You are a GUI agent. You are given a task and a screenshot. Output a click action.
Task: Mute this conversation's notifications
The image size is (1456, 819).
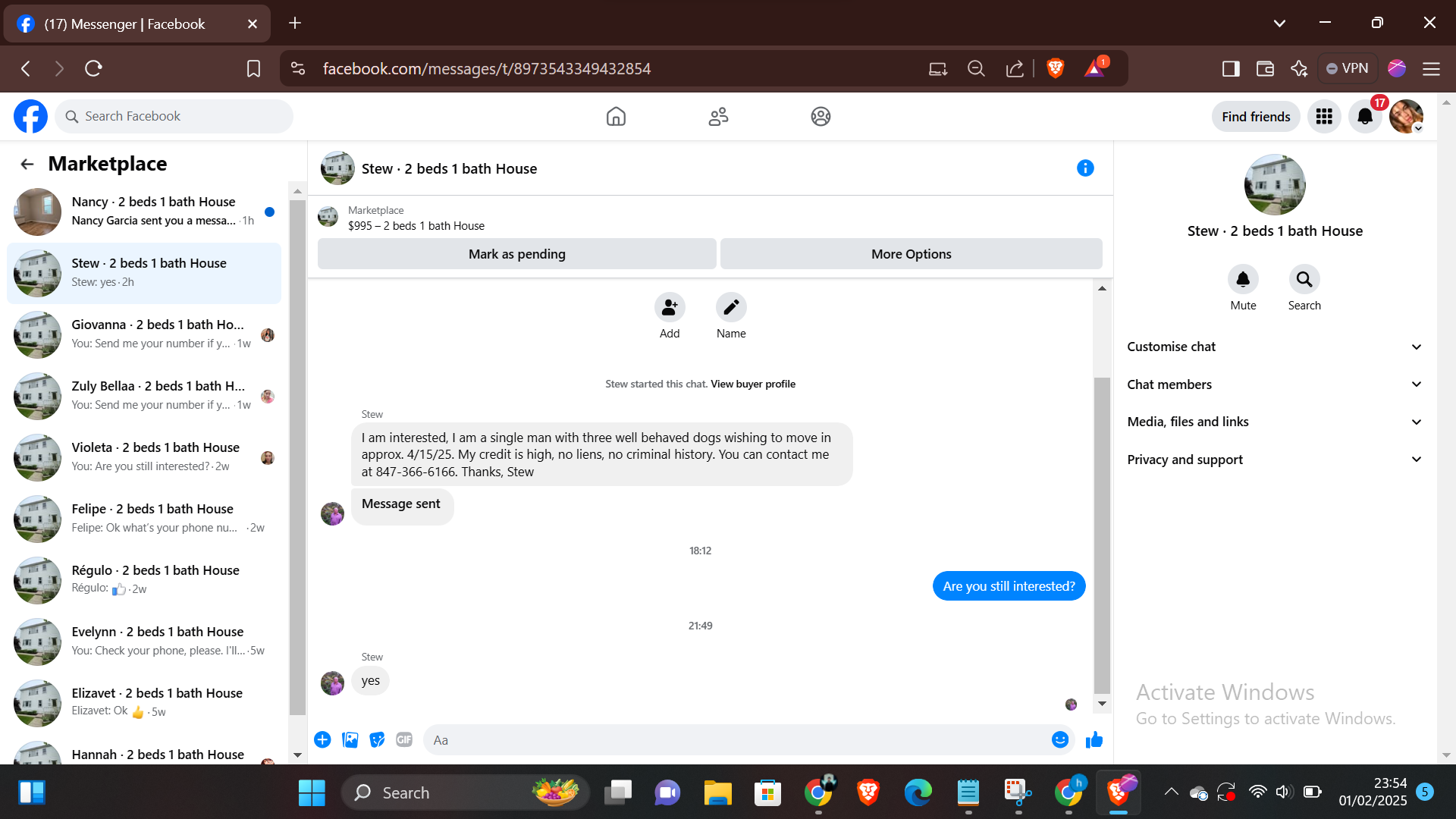(x=1243, y=280)
